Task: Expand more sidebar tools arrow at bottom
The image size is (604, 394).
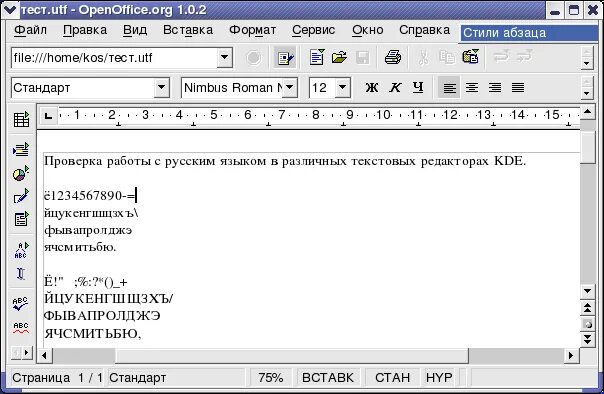Action: point(26,352)
